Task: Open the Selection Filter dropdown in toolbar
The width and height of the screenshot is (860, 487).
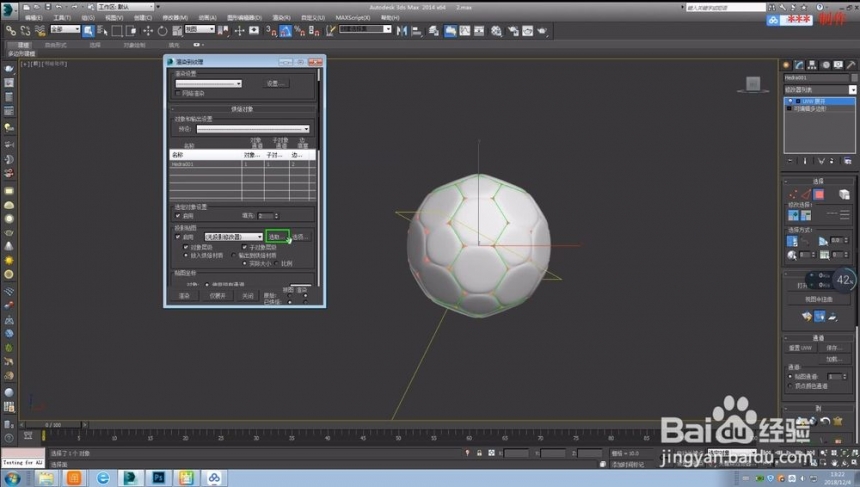Action: (x=65, y=29)
